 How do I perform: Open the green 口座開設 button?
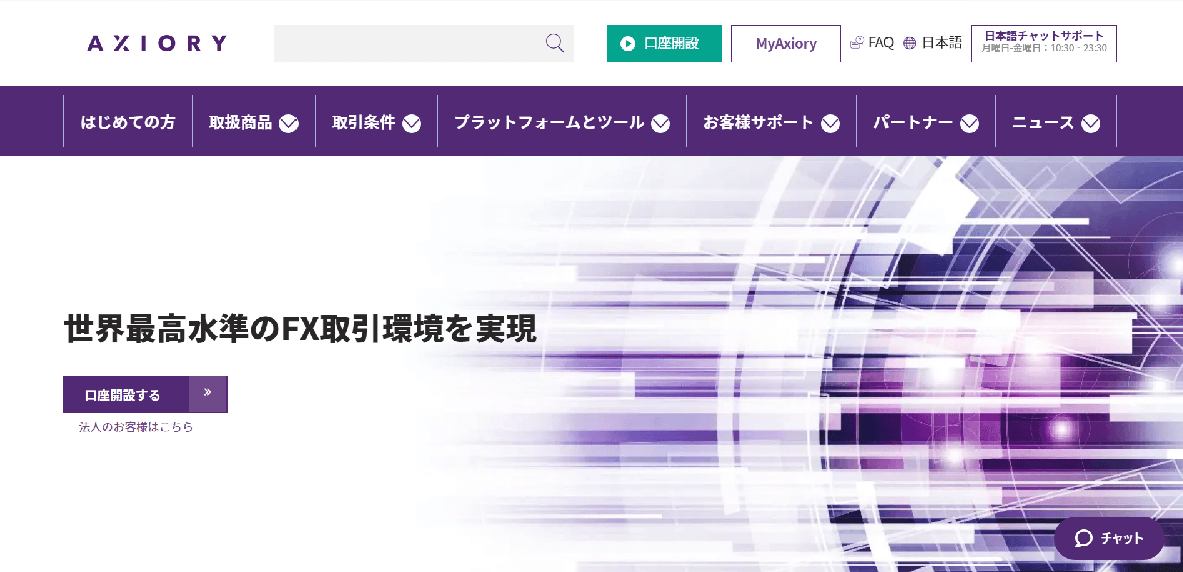[x=664, y=44]
